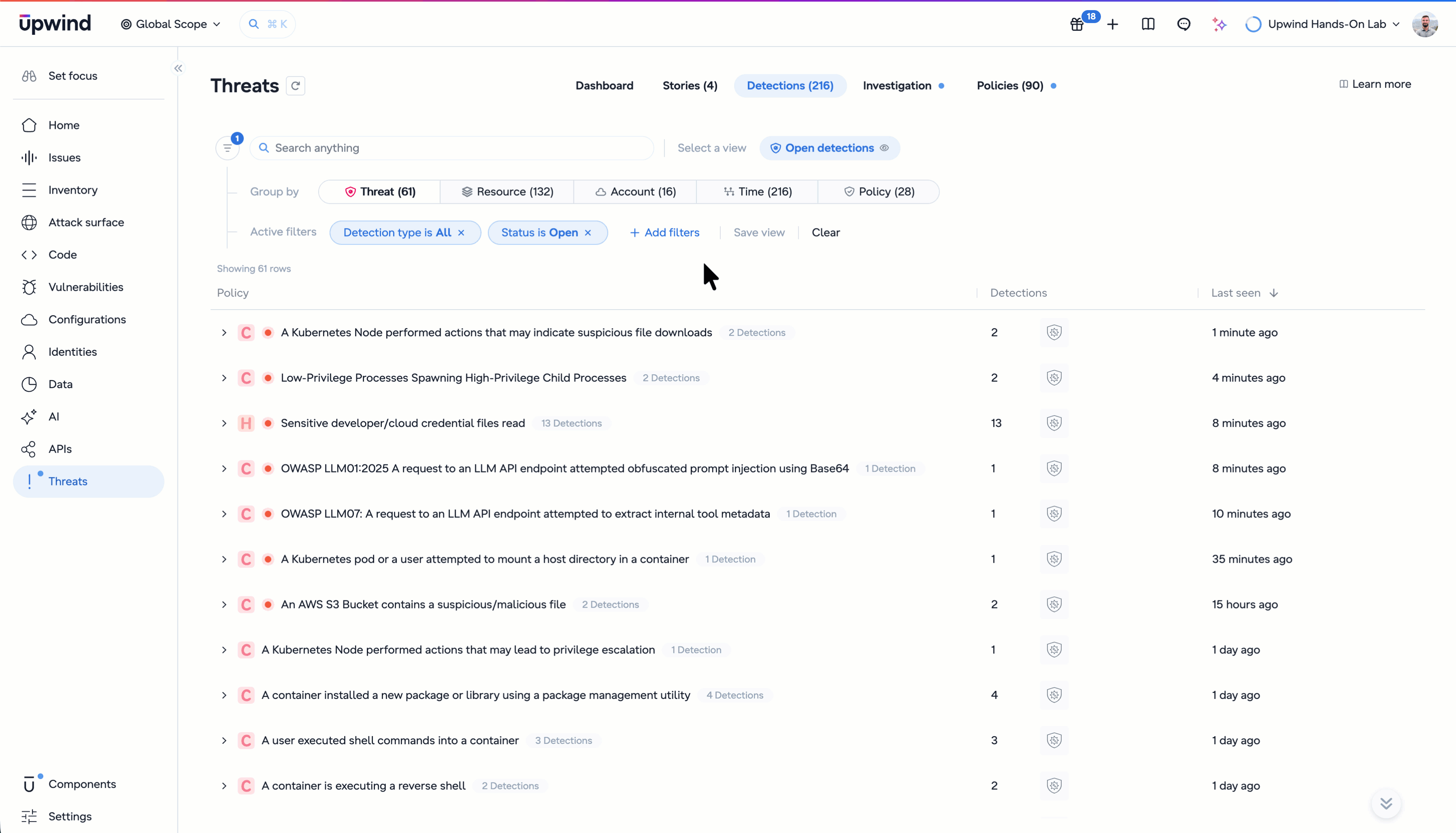1456x833 pixels.
Task: Expand the OWASP LLM07 tool metadata row
Action: [x=224, y=514]
